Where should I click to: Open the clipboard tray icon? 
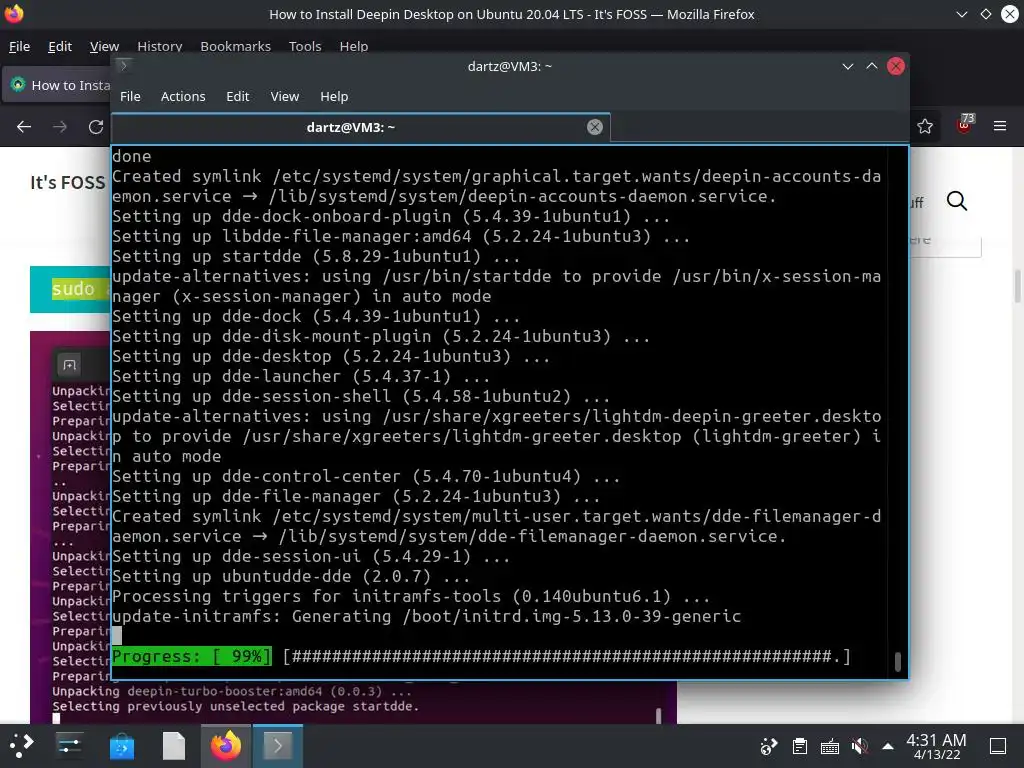(x=799, y=746)
